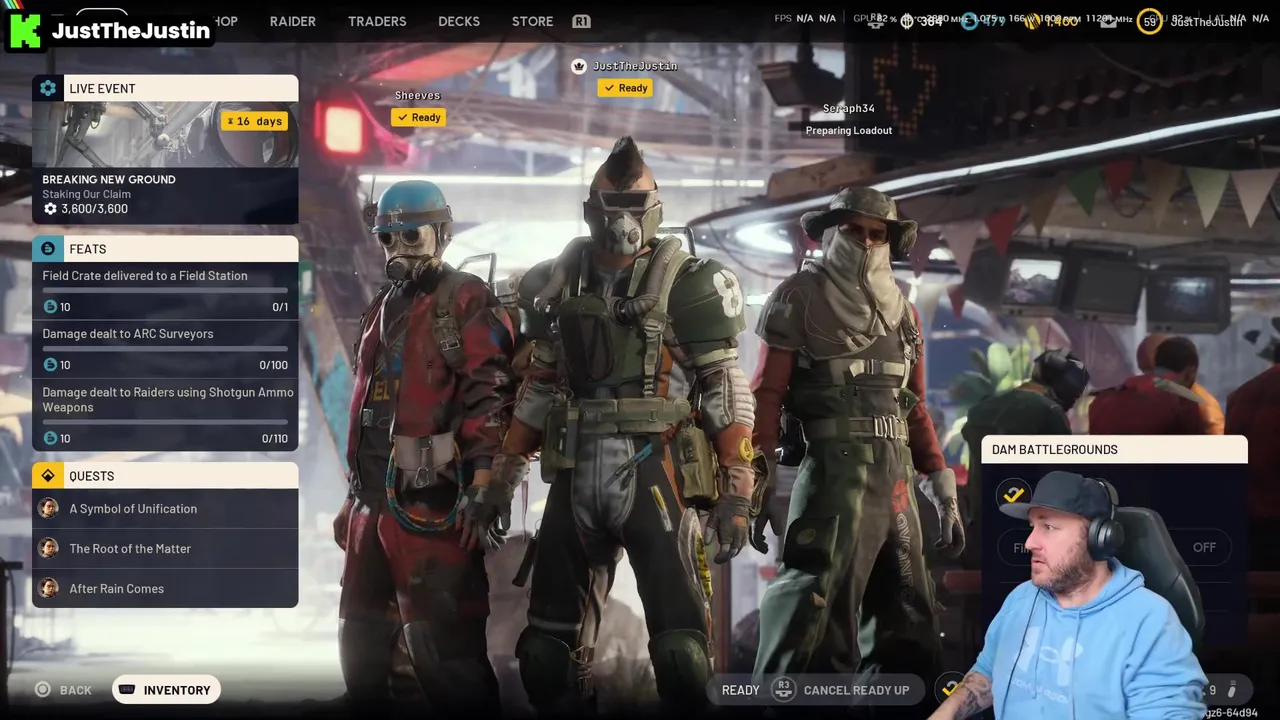1280x720 pixels.
Task: Click the R3 stick icon
Action: [x=784, y=689]
